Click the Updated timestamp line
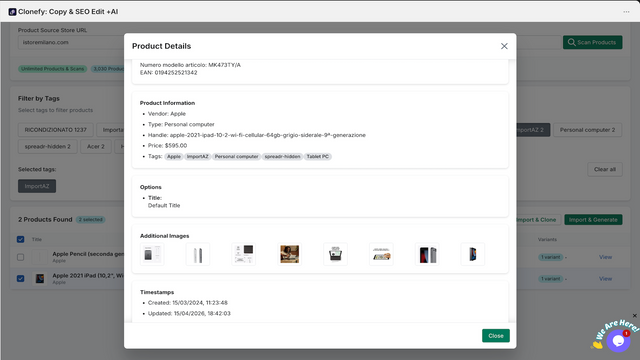 tap(189, 313)
